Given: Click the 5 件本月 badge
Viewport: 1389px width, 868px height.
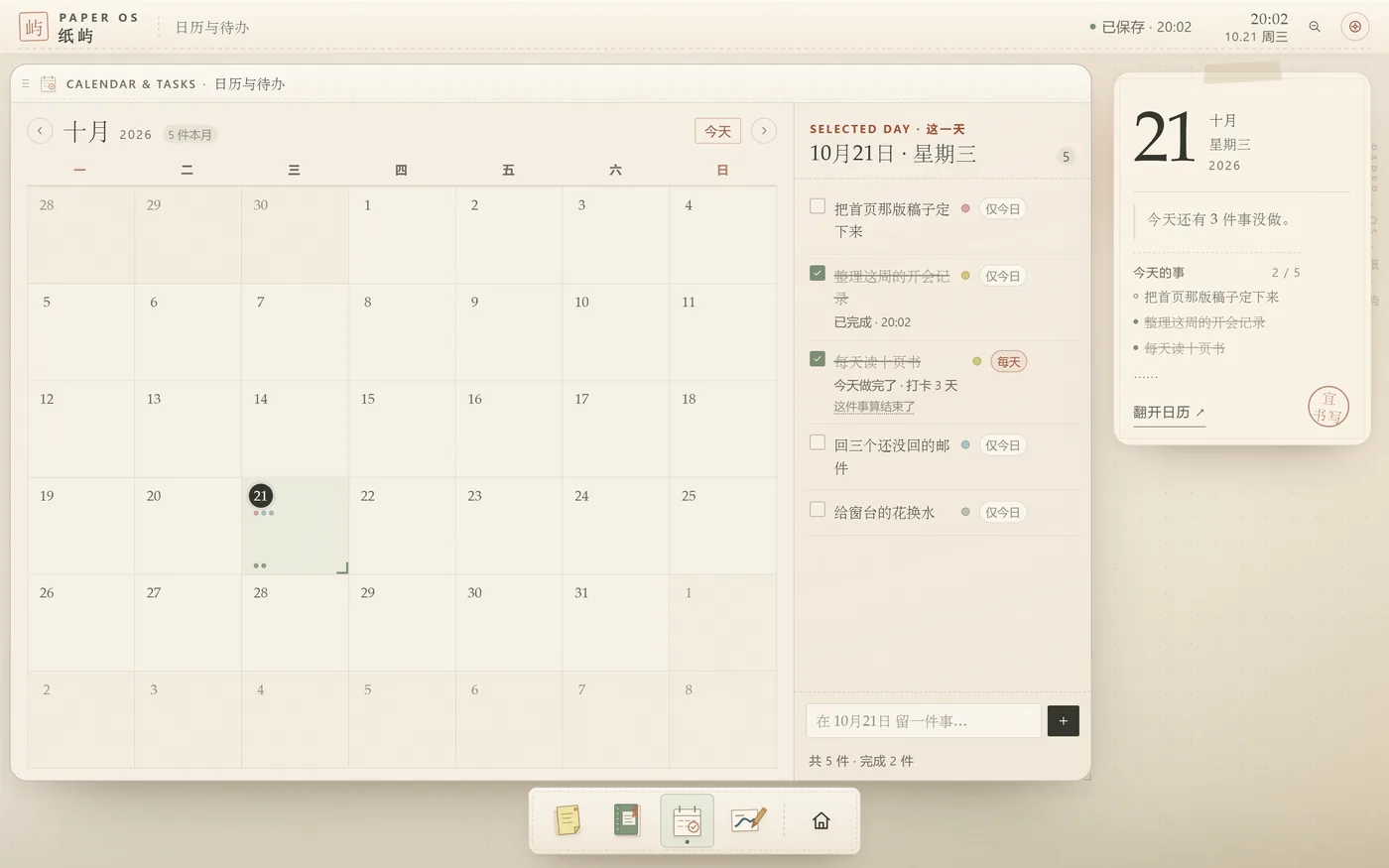Looking at the screenshot, I should tap(189, 135).
